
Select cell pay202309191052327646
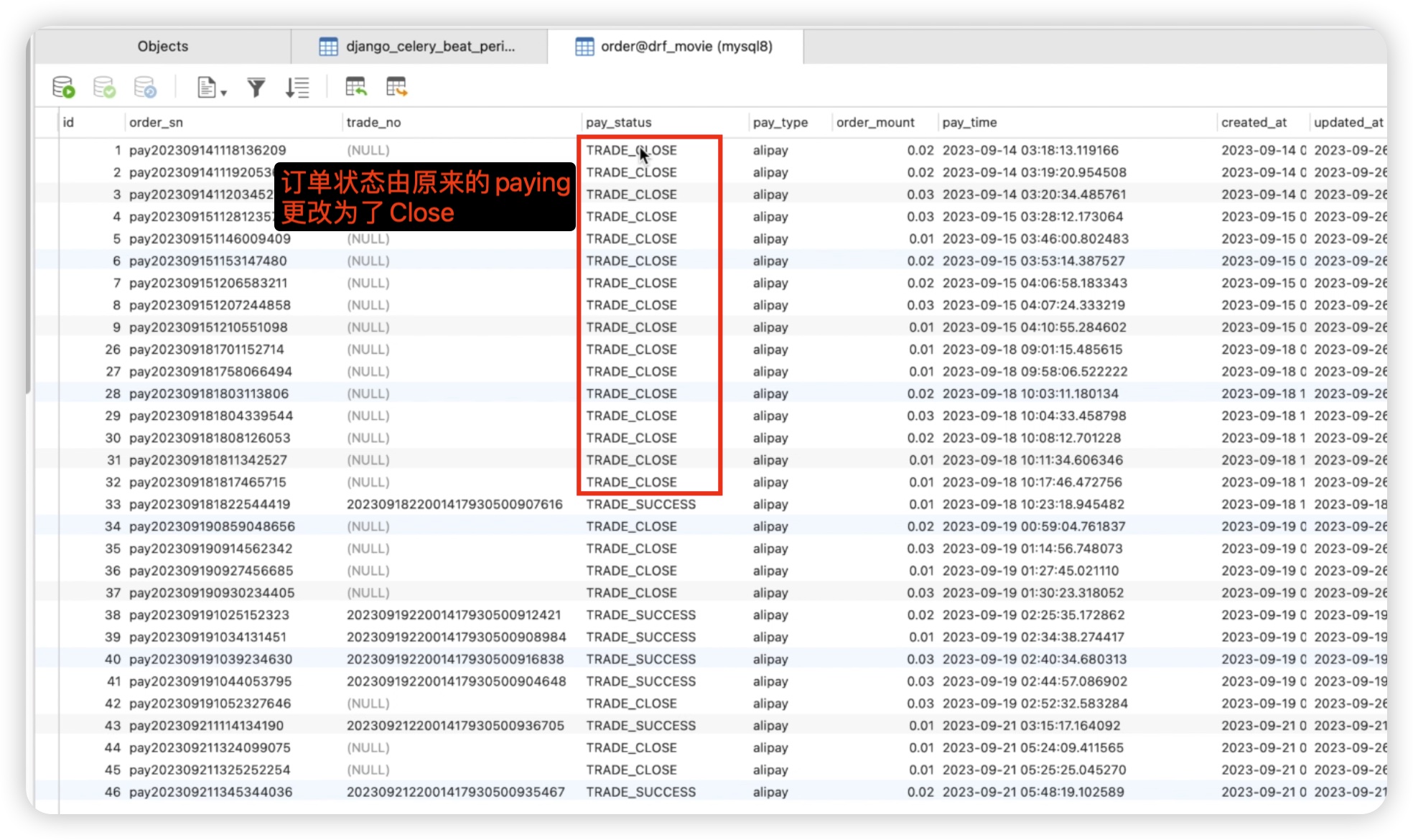[210, 703]
